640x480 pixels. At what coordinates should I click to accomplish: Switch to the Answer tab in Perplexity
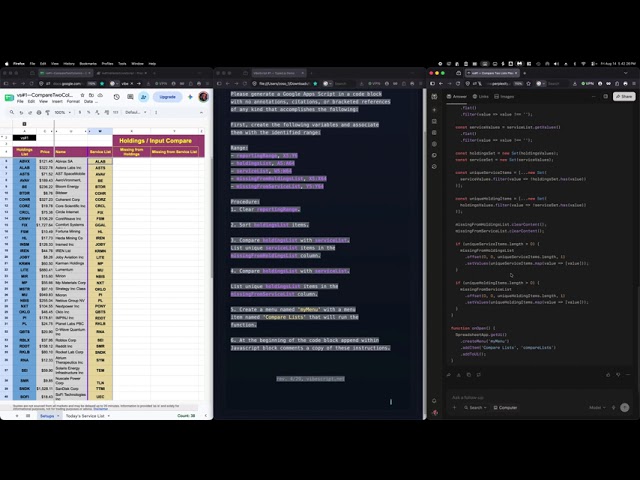point(457,97)
